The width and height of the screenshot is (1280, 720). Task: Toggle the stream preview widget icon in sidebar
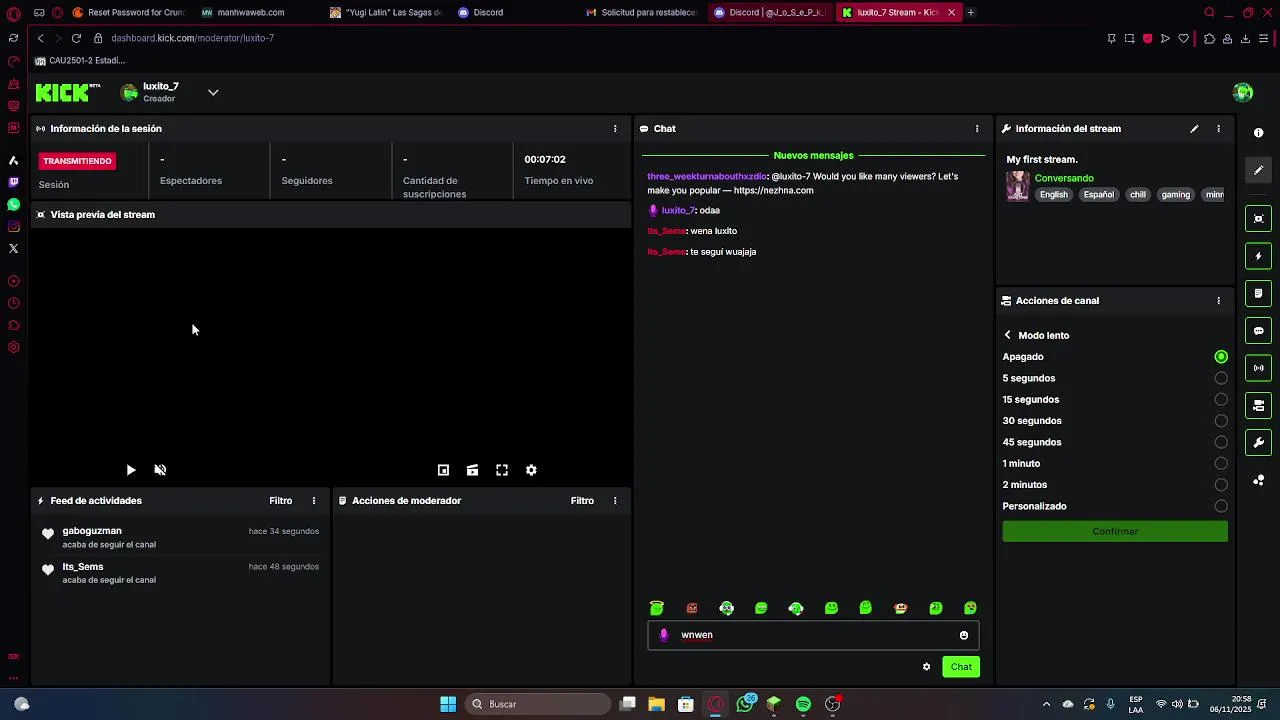(1258, 219)
